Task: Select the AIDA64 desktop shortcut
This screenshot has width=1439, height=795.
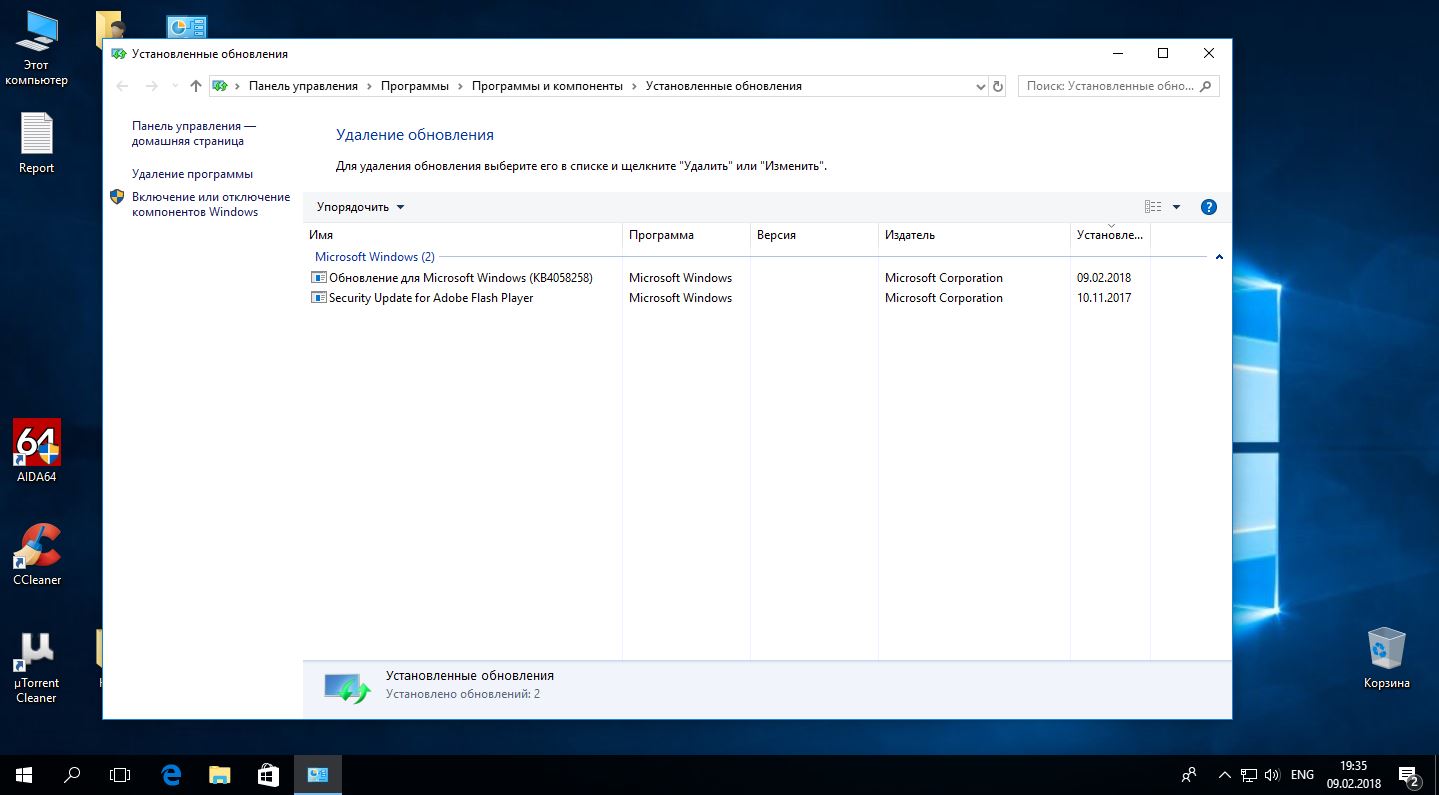Action: pyautogui.click(x=36, y=451)
